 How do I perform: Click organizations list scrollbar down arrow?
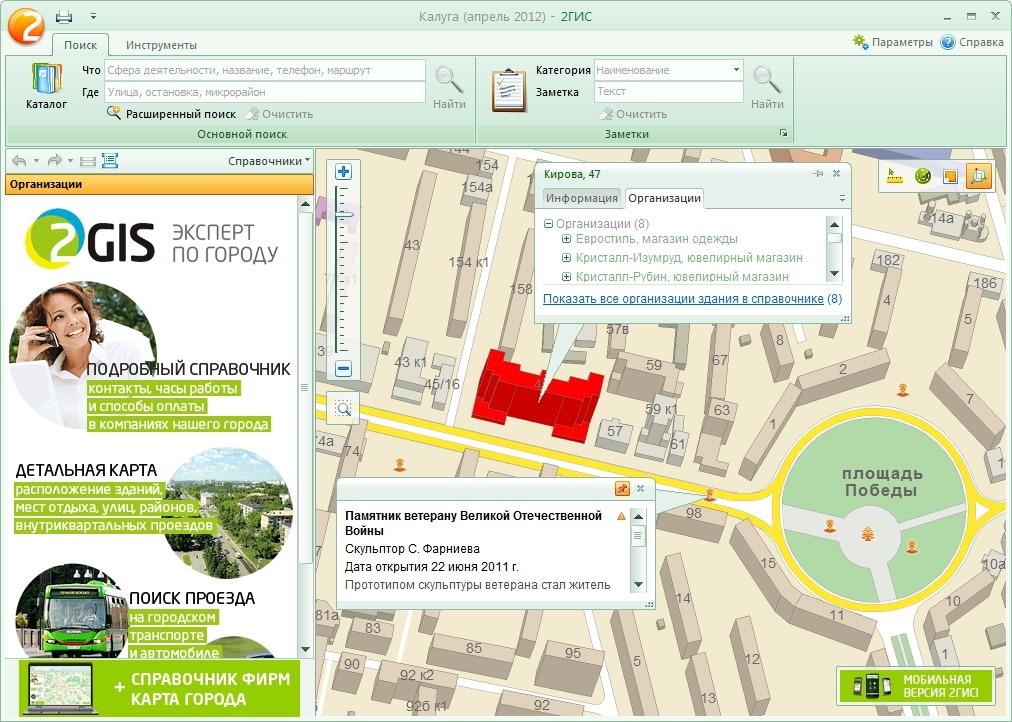pos(834,274)
